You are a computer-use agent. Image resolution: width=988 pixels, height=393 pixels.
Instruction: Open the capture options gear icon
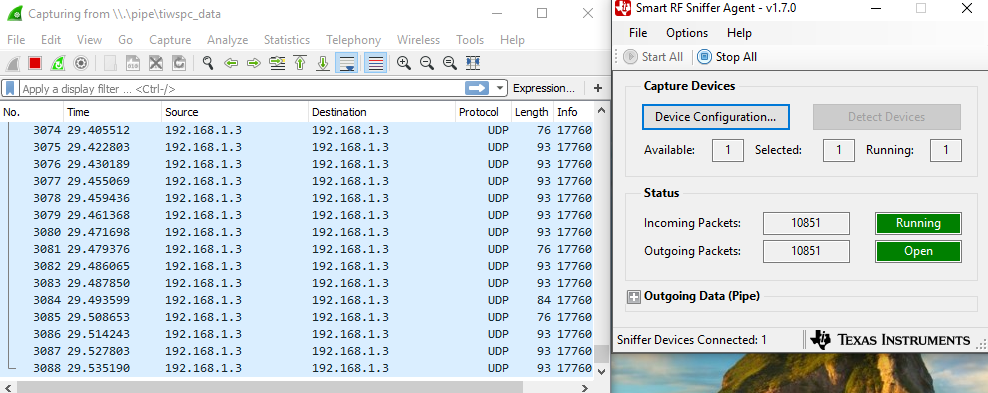click(80, 63)
